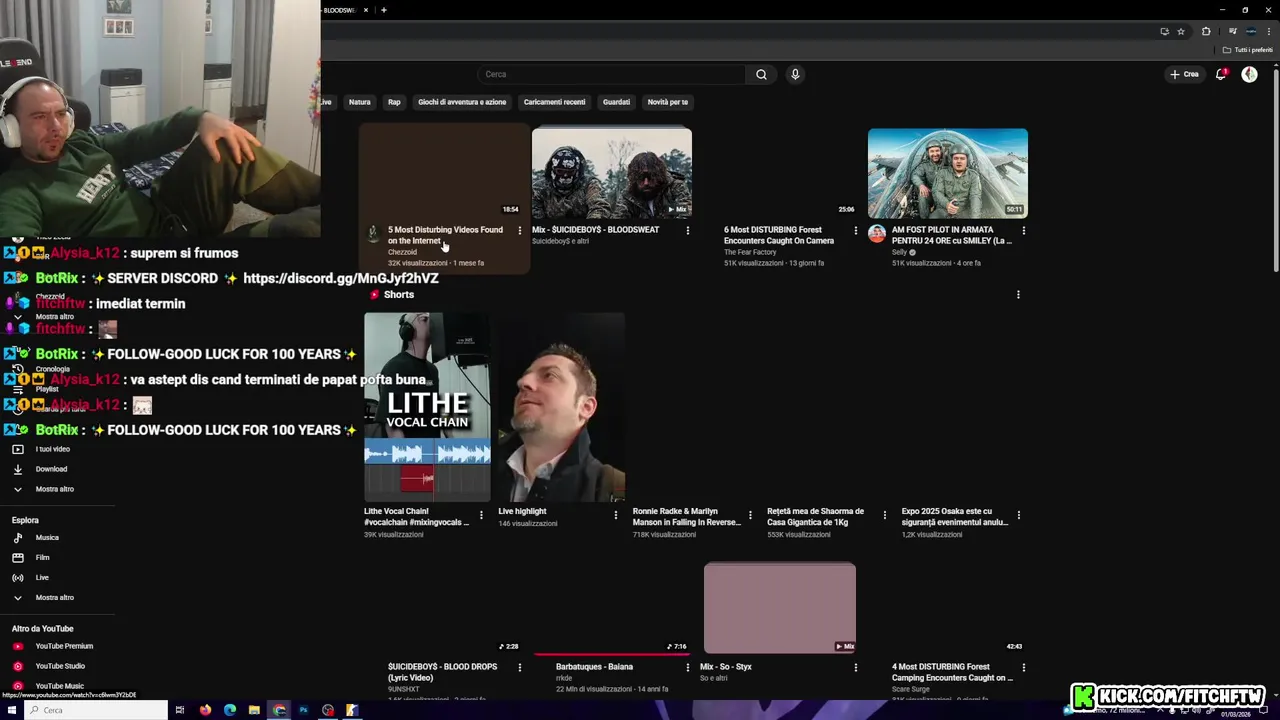Image resolution: width=1280 pixels, height=720 pixels.
Task: Open options for Ronnie Radke & Marilyn Manson short
Action: click(x=750, y=515)
